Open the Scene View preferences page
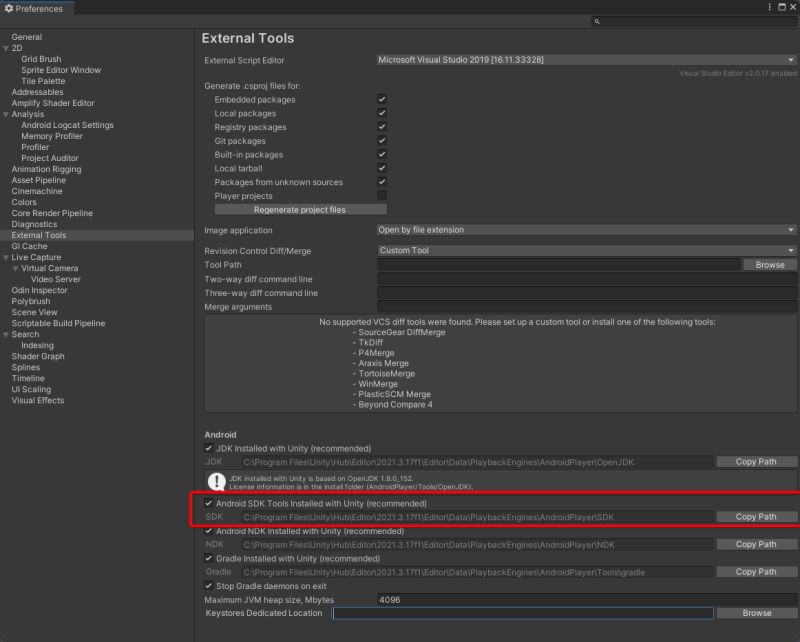This screenshot has width=800, height=642. [x=33, y=311]
